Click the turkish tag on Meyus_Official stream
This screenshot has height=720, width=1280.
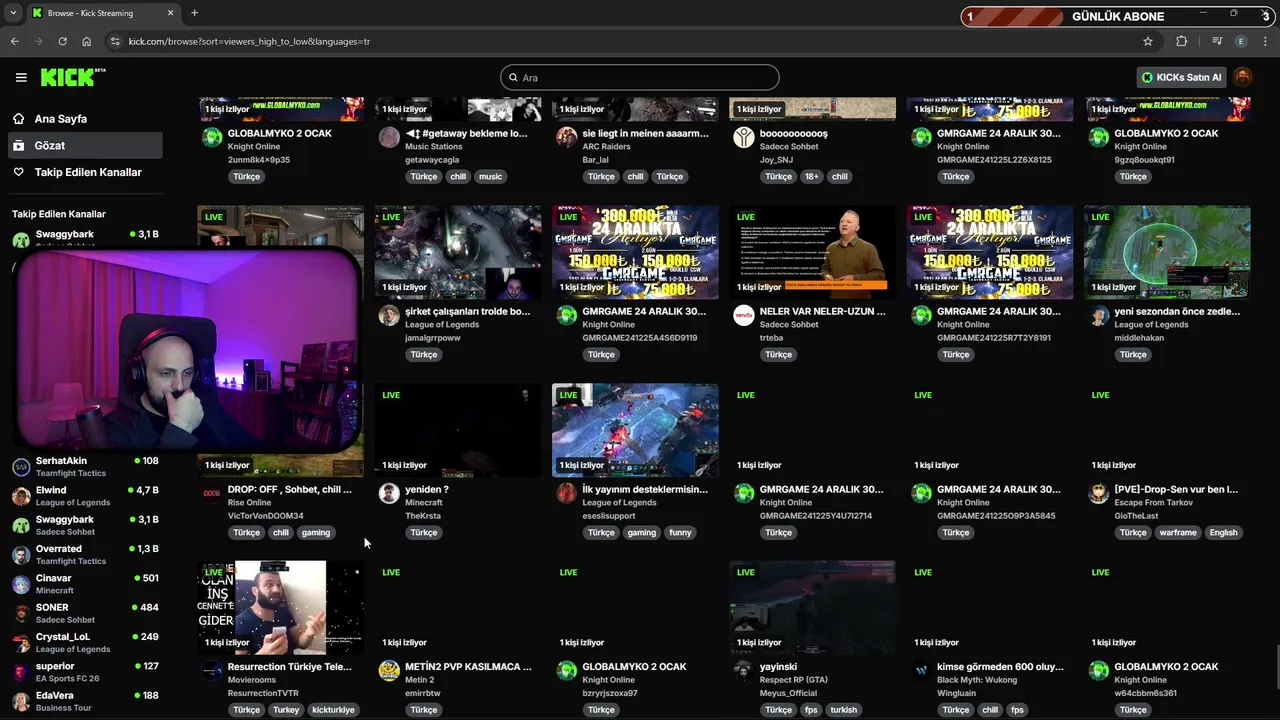click(x=843, y=710)
